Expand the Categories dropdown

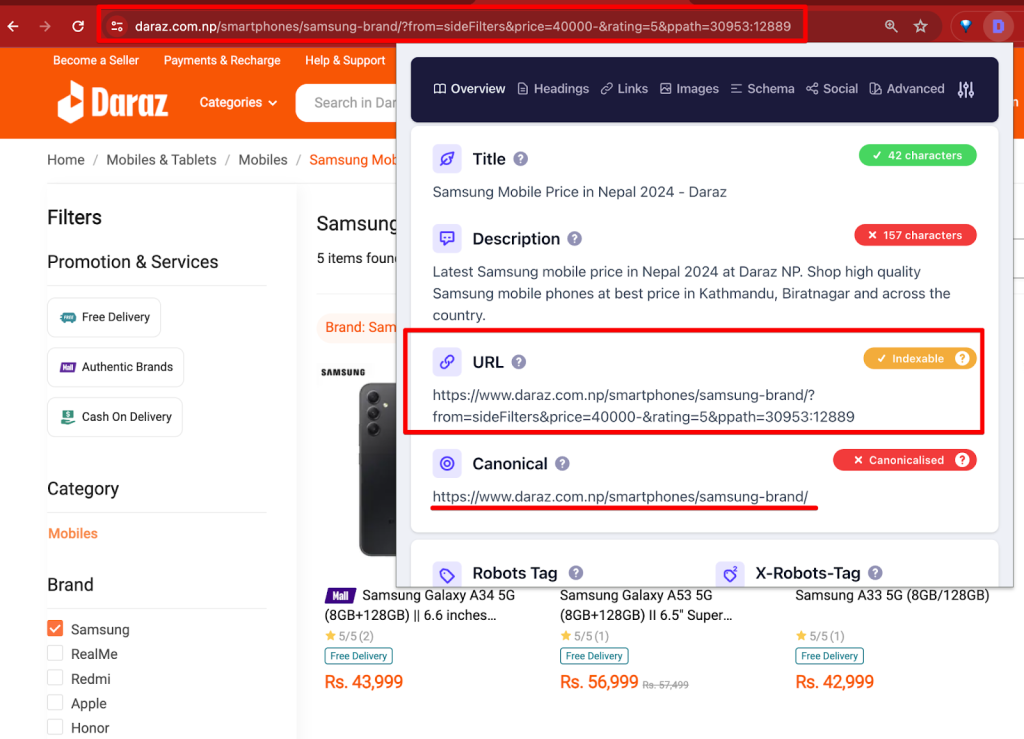[x=238, y=102]
